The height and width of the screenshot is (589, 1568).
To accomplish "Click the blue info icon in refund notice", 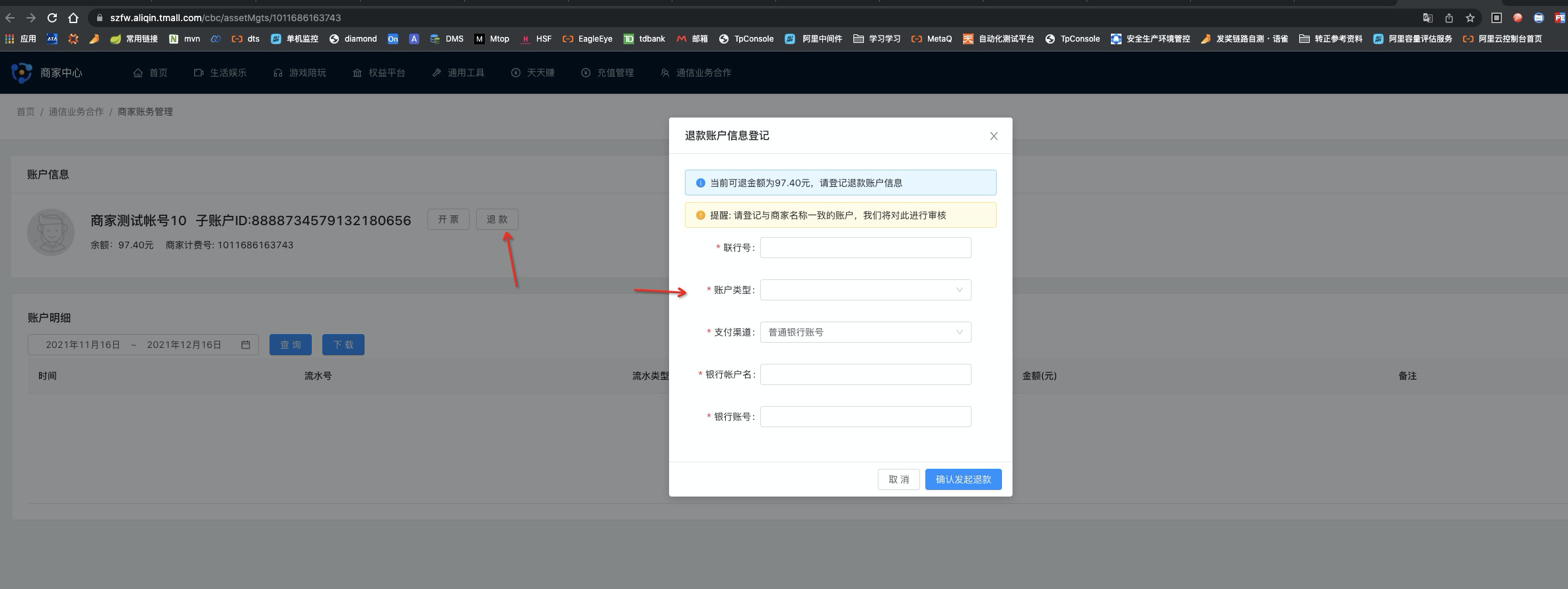I will (x=701, y=183).
